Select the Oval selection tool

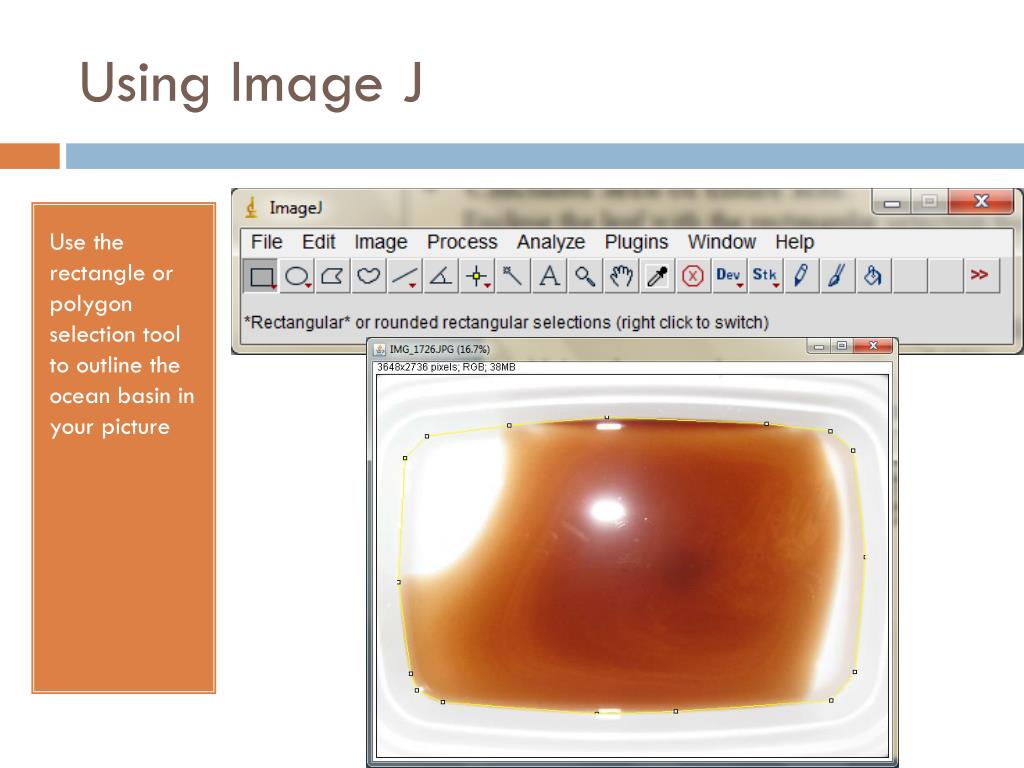[298, 276]
